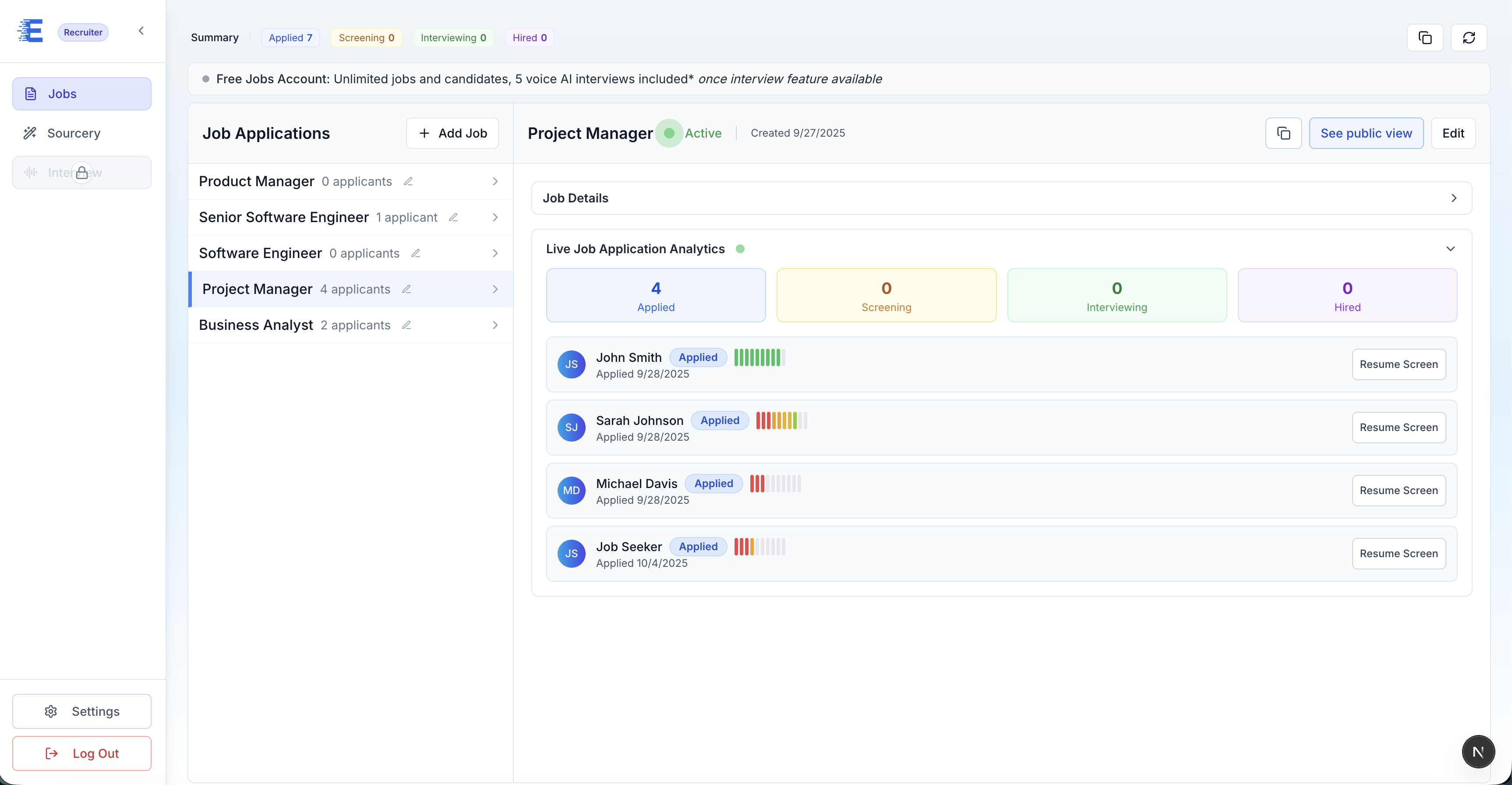Collapse Live Job Application Analytics panel

pos(1450,249)
